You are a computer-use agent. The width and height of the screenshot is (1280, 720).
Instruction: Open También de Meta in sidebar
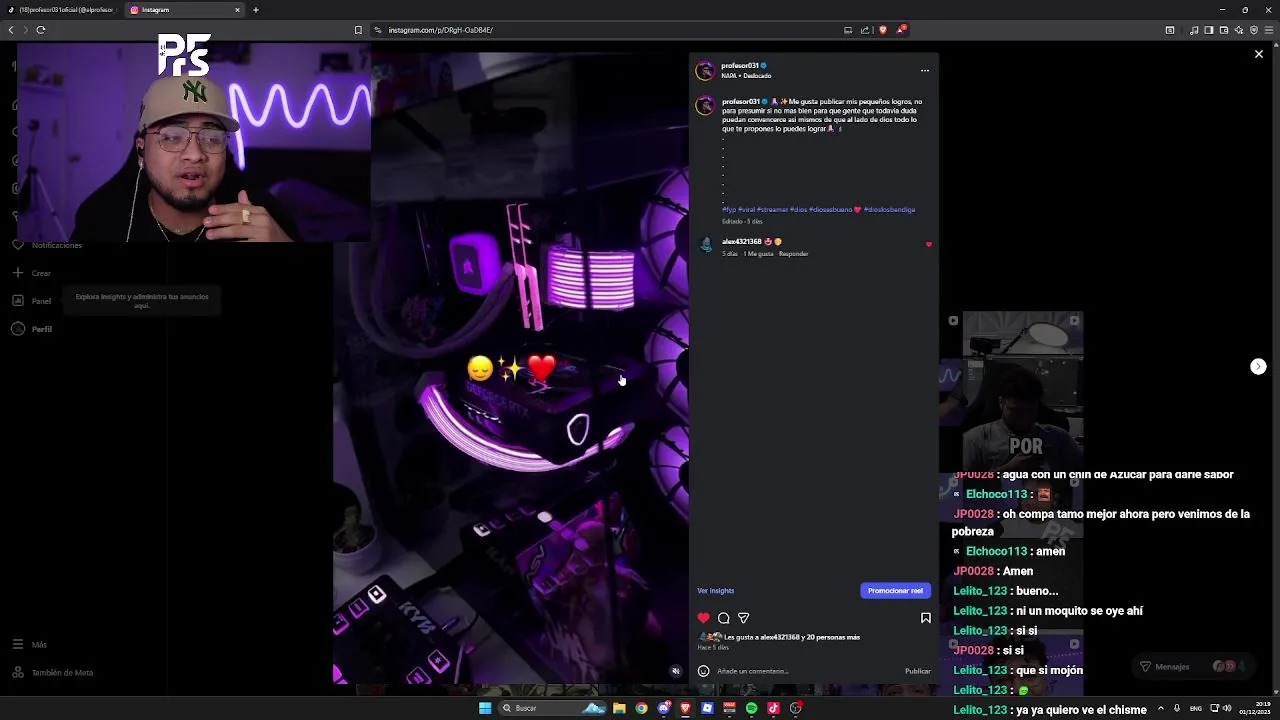tap(52, 673)
